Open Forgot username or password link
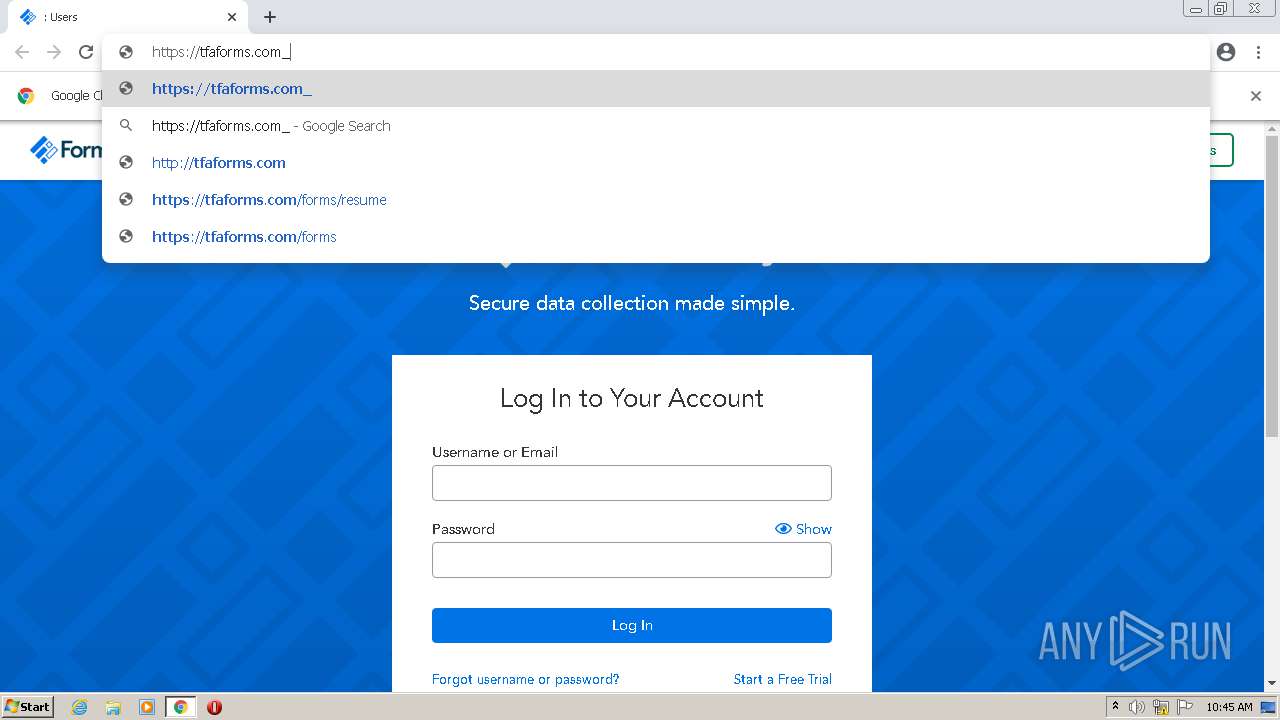1280x720 pixels. (x=526, y=679)
